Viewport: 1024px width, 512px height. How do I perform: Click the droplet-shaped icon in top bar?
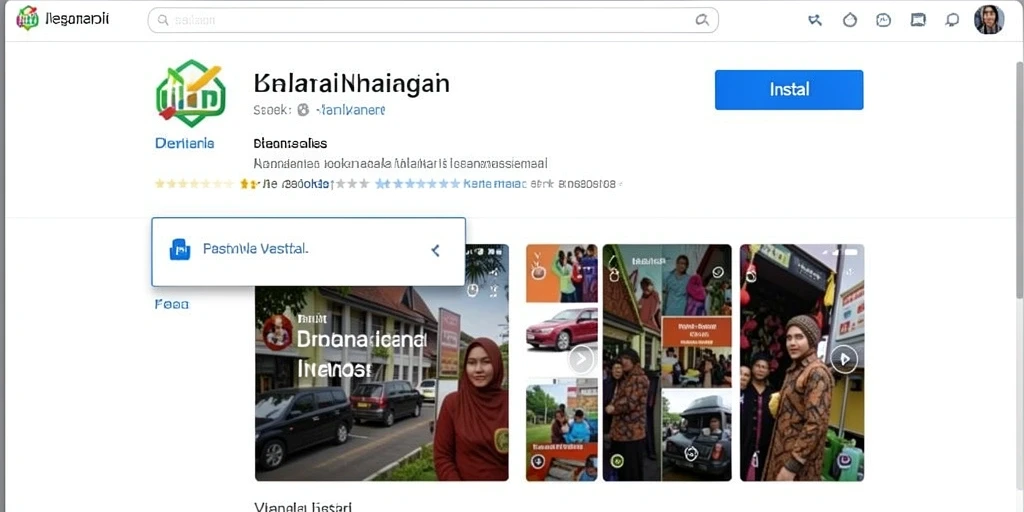(850, 20)
